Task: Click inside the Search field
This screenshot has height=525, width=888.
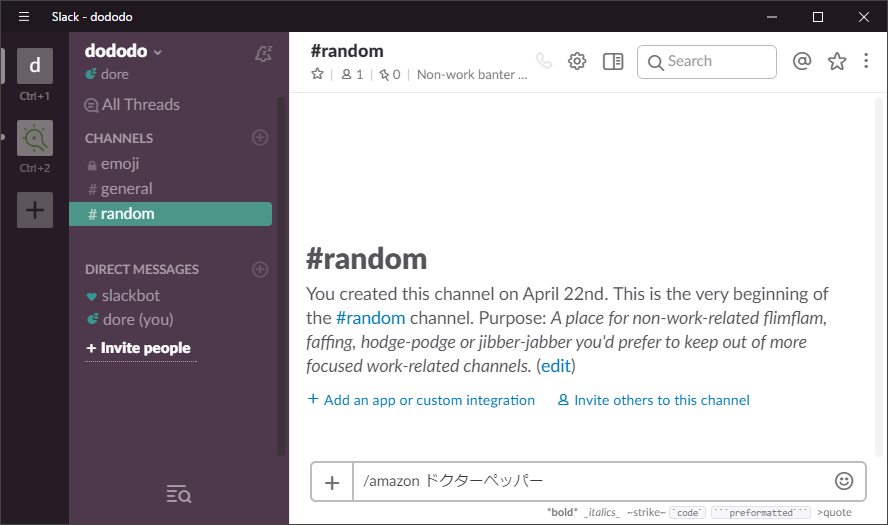Action: [x=717, y=61]
